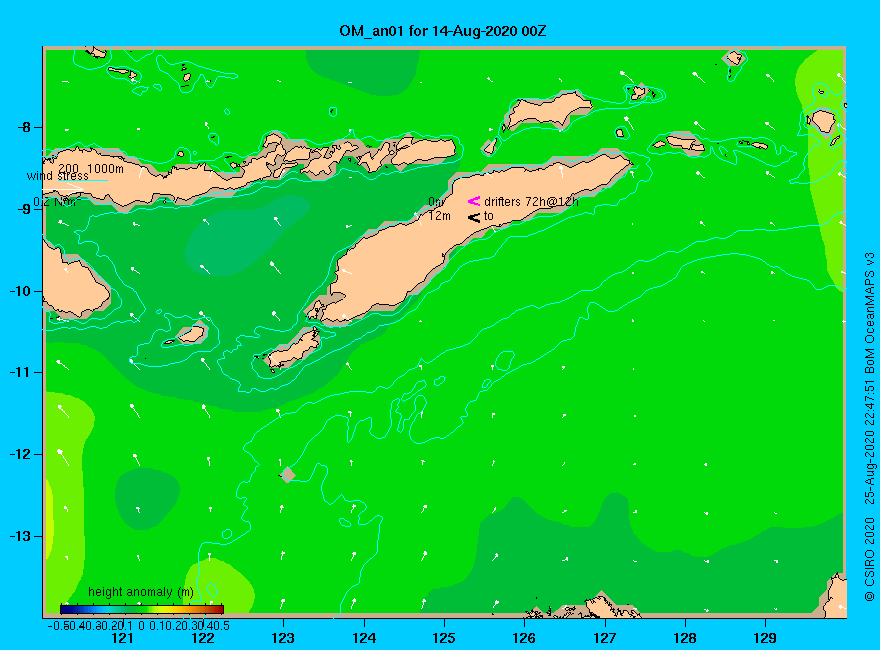Click latitude tick label -12
This screenshot has width=880, height=650.
[x=19, y=454]
